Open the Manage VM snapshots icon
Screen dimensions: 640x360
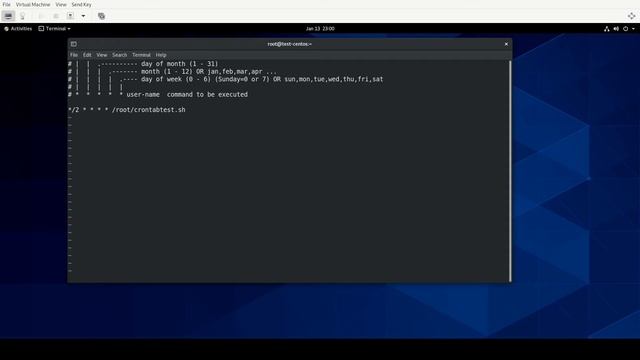(x=101, y=16)
